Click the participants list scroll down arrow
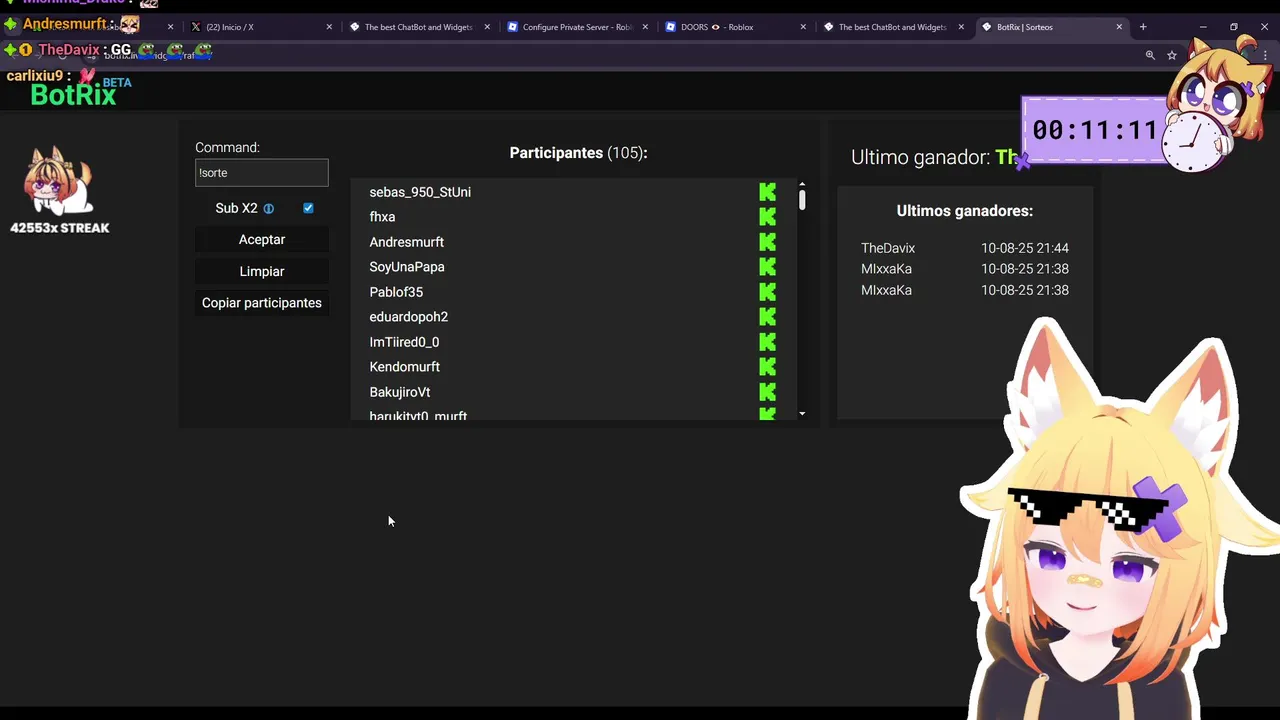The width and height of the screenshot is (1280, 720). coord(802,413)
